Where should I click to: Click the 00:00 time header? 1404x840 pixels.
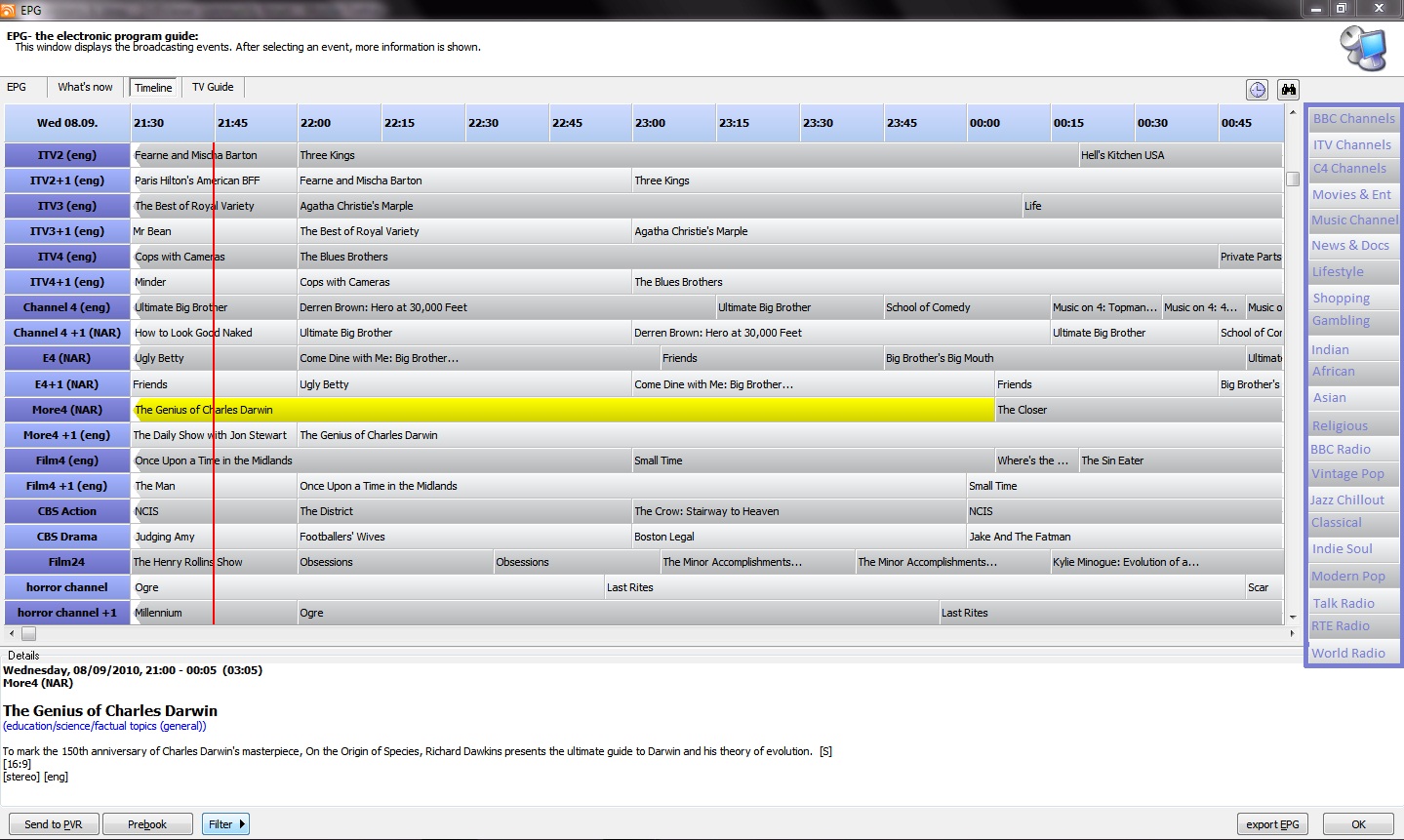point(1008,123)
